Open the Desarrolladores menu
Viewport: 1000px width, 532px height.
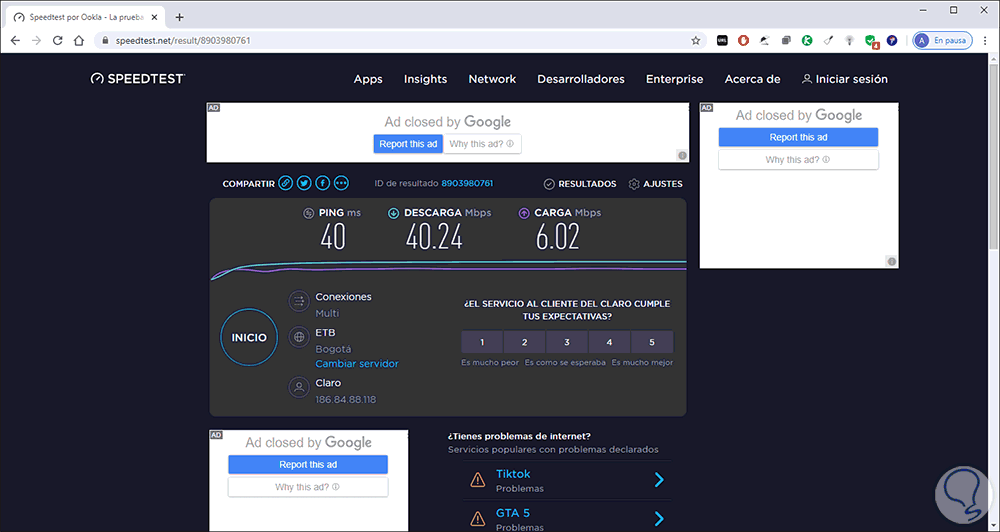coord(581,79)
